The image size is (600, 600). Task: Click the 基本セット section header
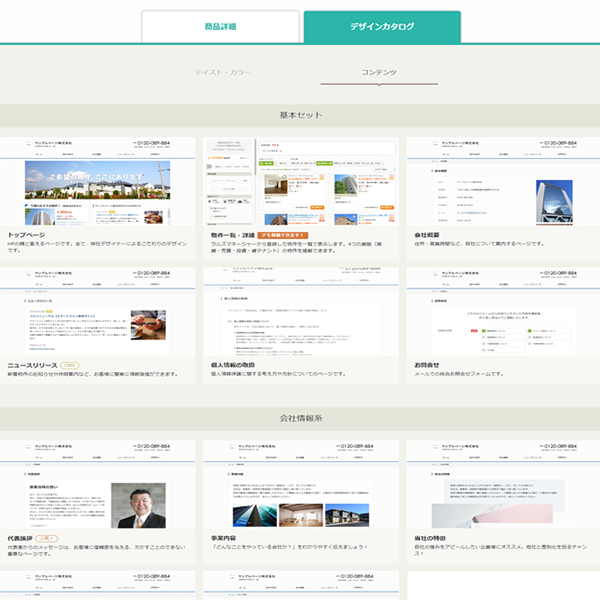pos(300,115)
